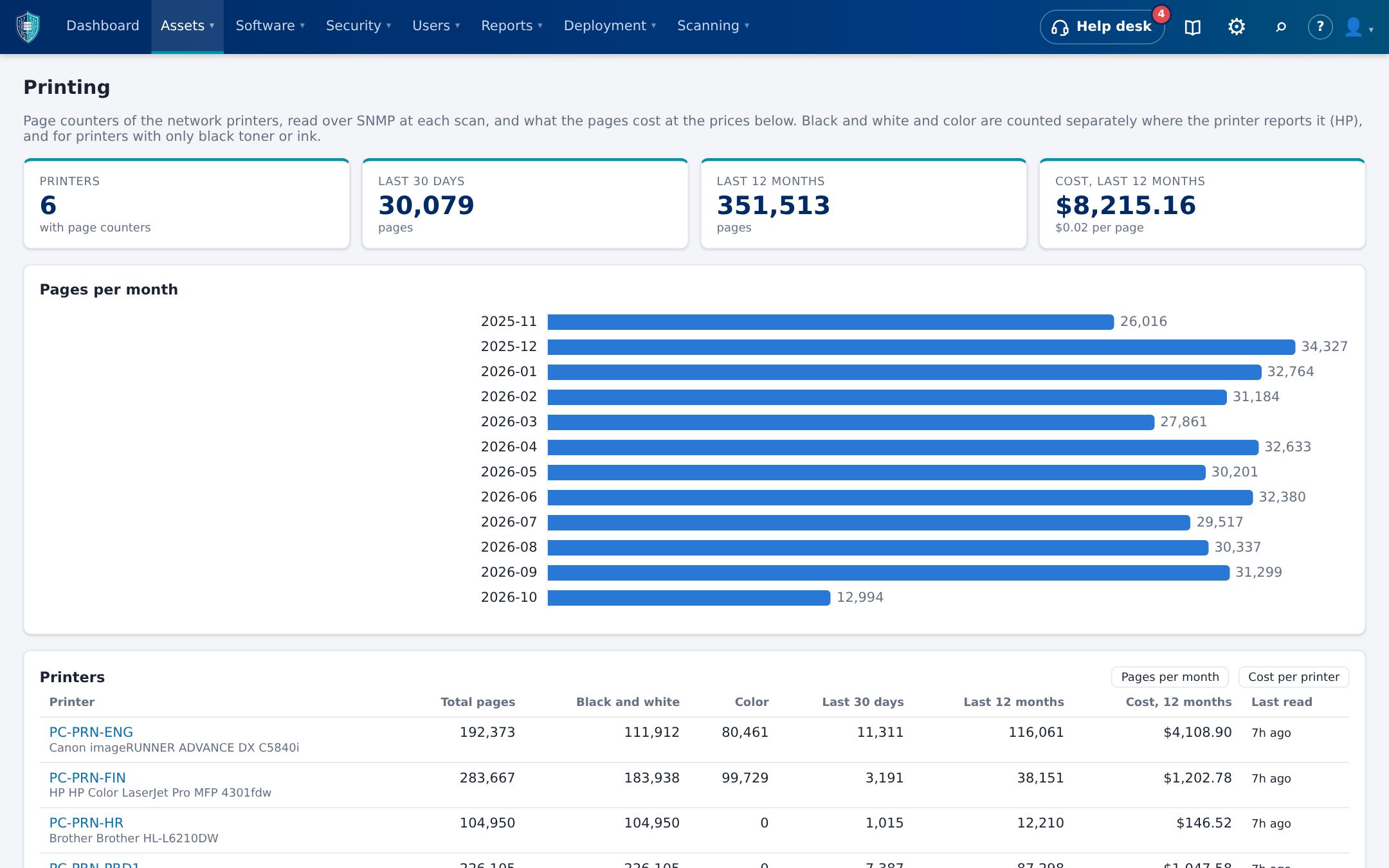
Task: Click the 283,667 total pages cell
Action: coord(487,778)
